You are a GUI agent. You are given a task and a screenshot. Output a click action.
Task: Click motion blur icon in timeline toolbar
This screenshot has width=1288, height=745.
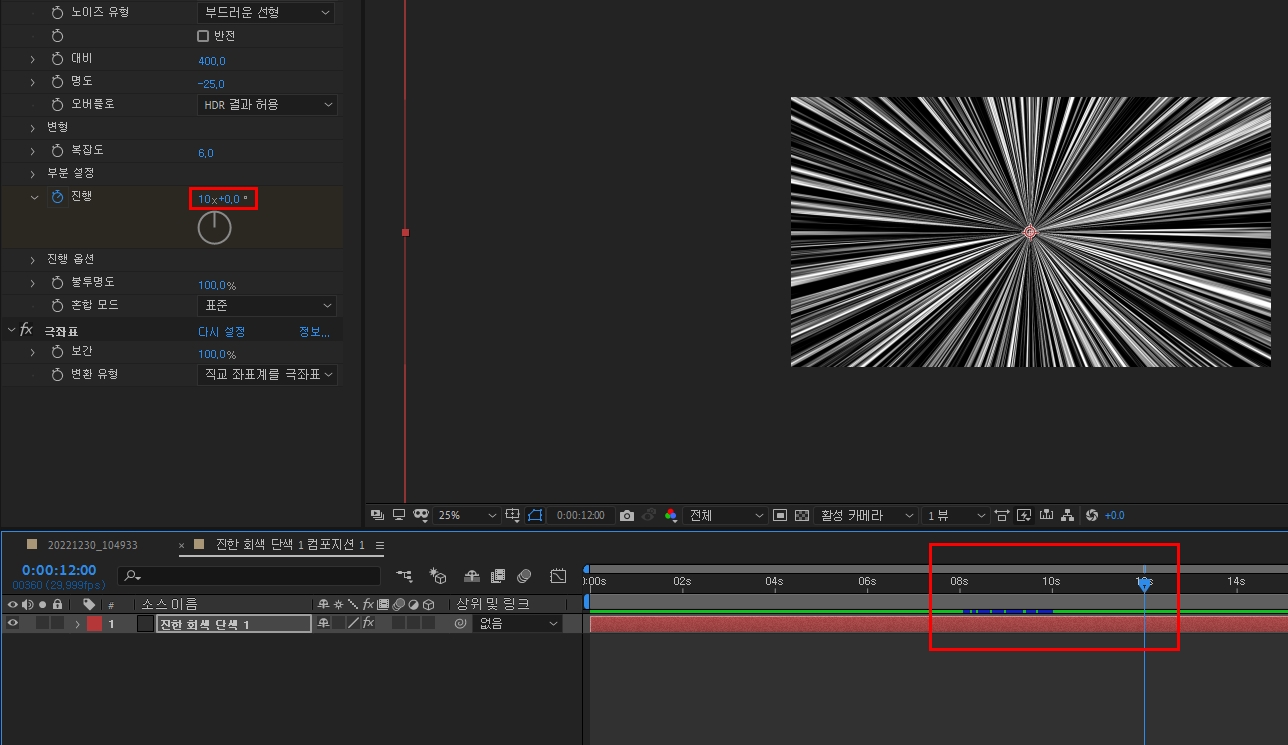coord(524,576)
